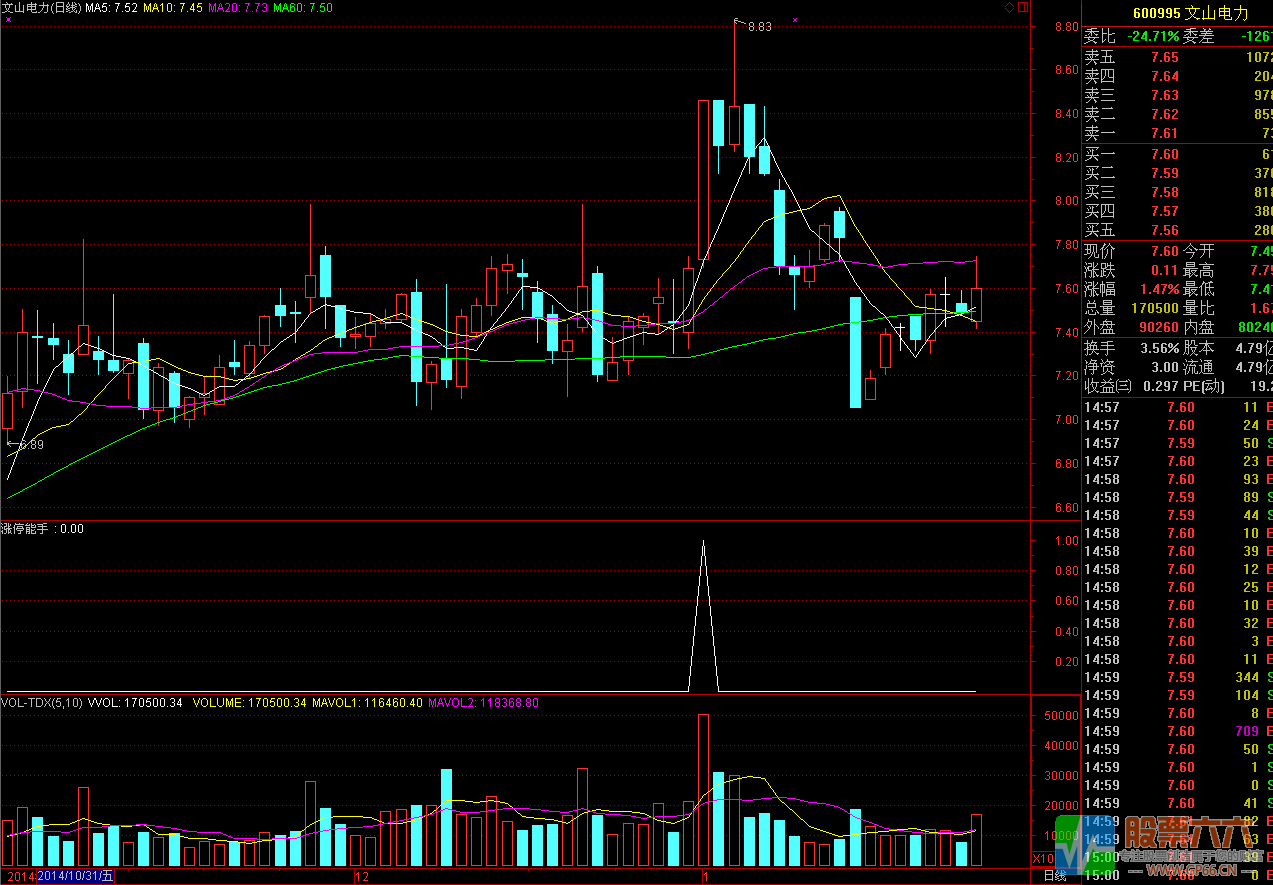Click the magenta x marker near 8.83 peak

(x=795, y=19)
